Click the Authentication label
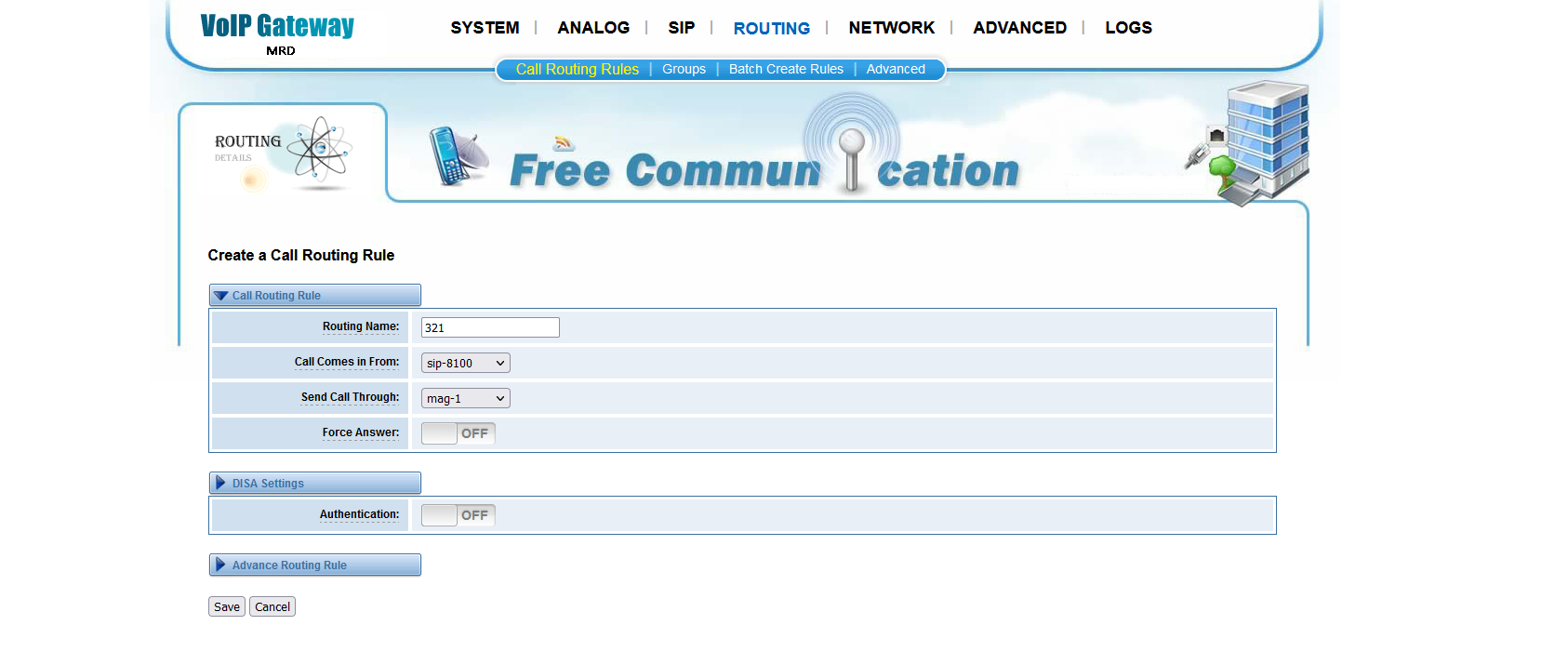Screen dimensions: 1568x665 (359, 514)
